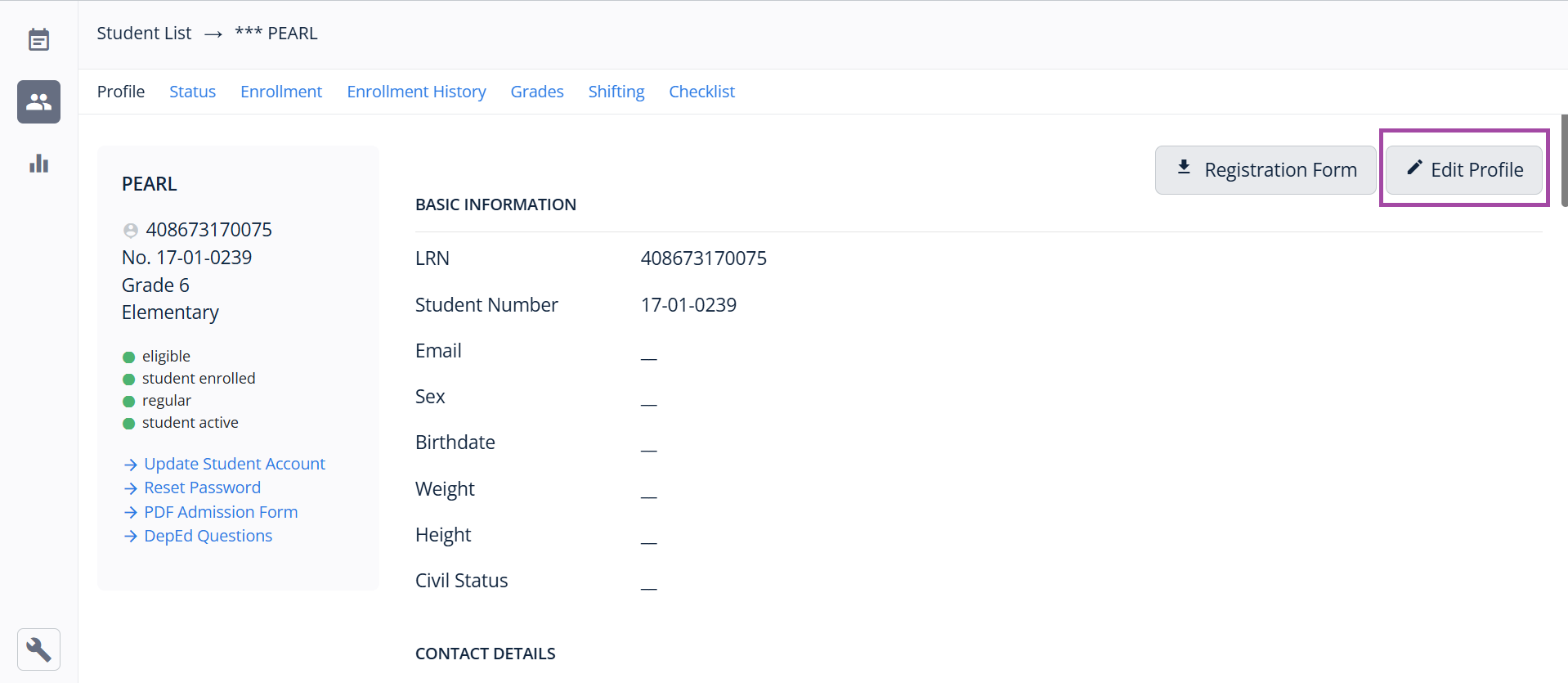Select the students people sidebar icon
1568x683 pixels.
tap(38, 102)
